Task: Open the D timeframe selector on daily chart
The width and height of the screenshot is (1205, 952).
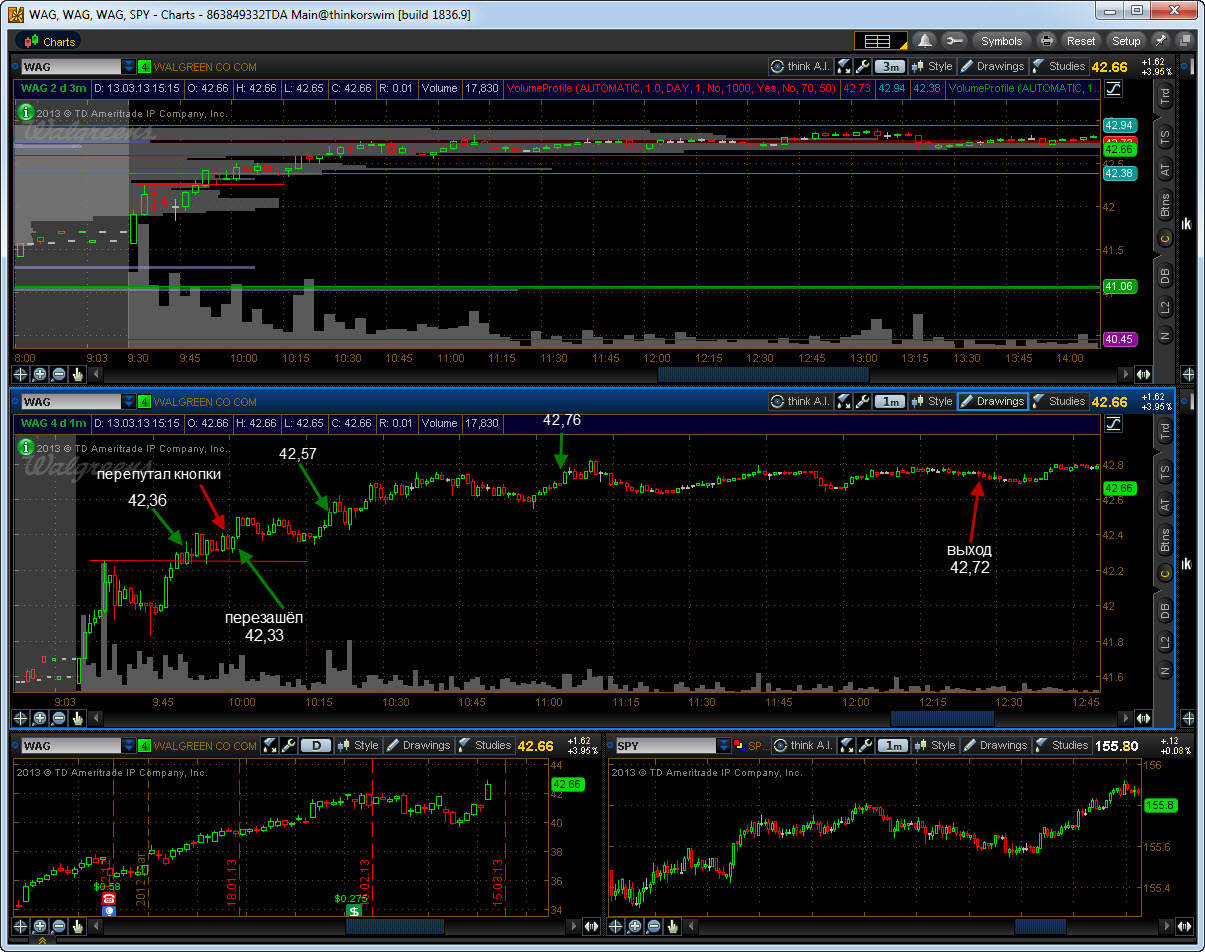Action: 316,745
